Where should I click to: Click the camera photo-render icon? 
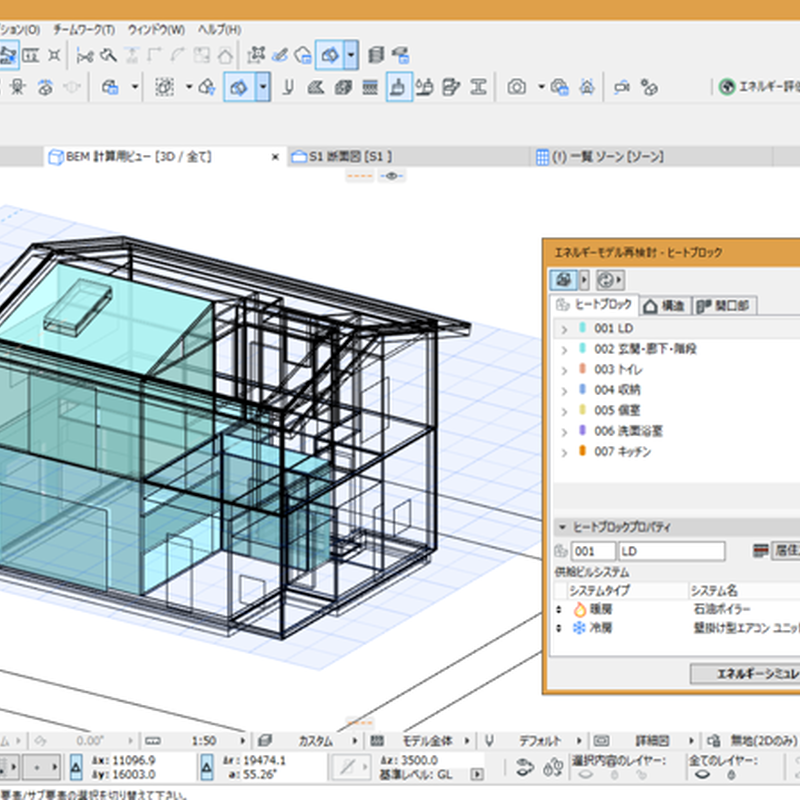click(x=516, y=87)
